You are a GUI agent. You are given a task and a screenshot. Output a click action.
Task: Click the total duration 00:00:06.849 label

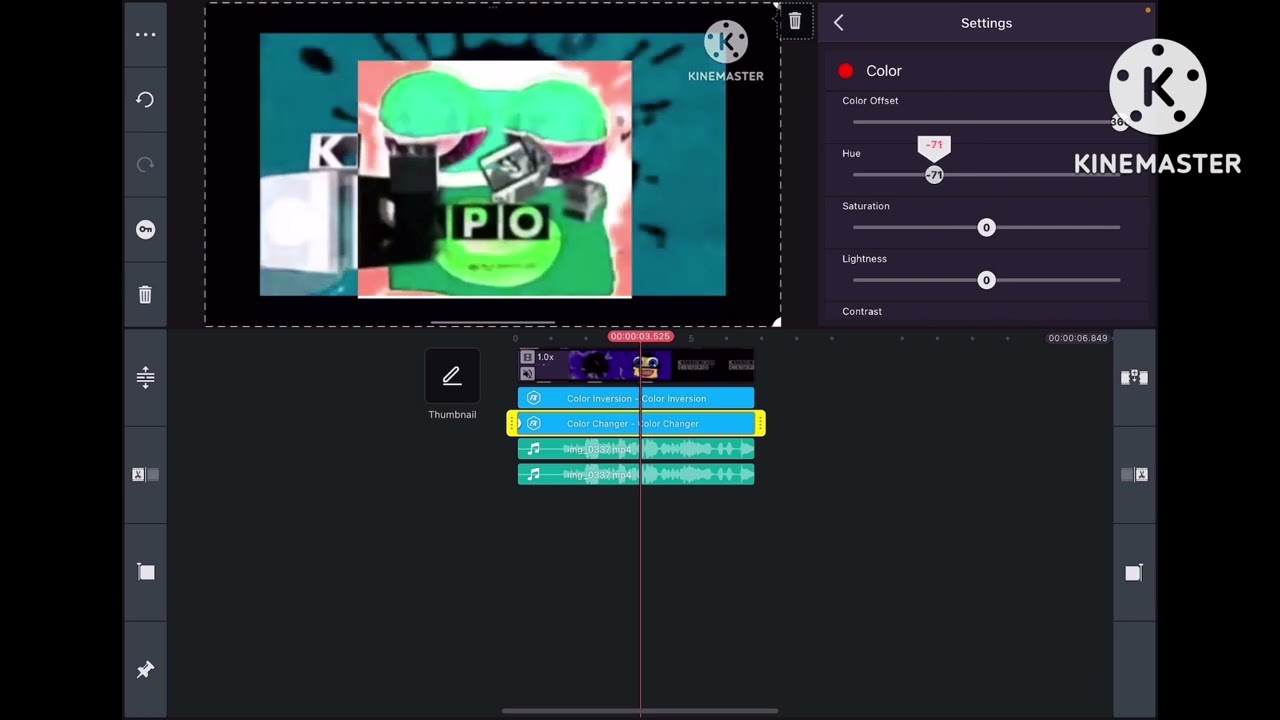(x=1078, y=338)
